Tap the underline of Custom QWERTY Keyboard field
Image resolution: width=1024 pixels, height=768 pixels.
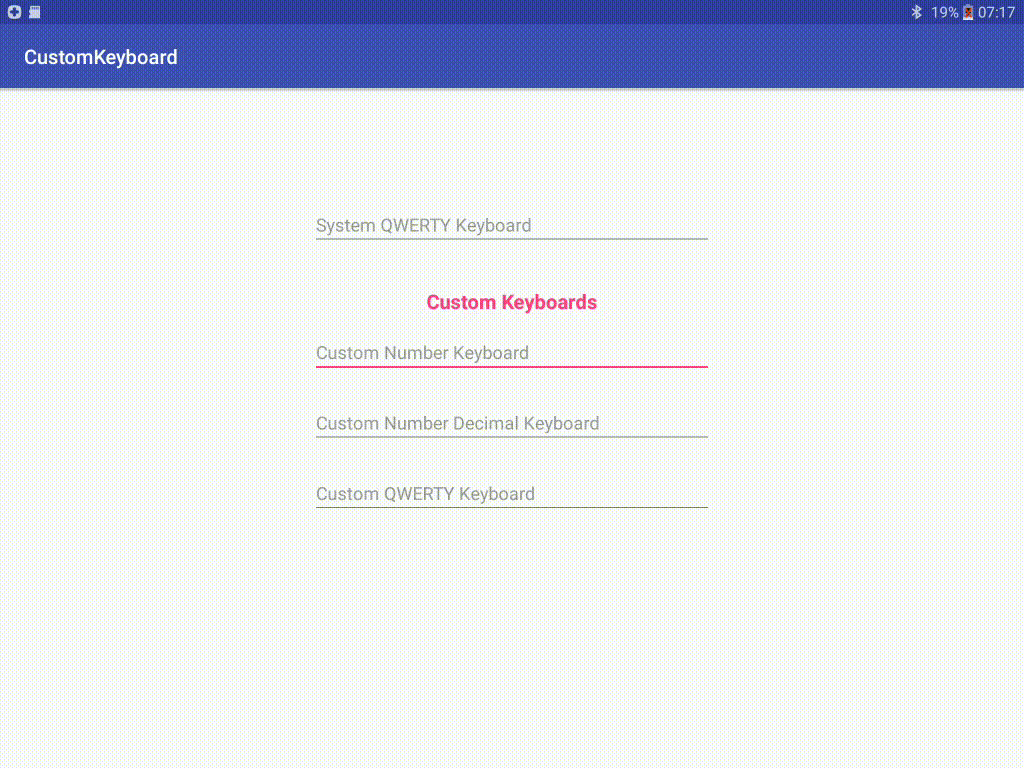pos(511,508)
